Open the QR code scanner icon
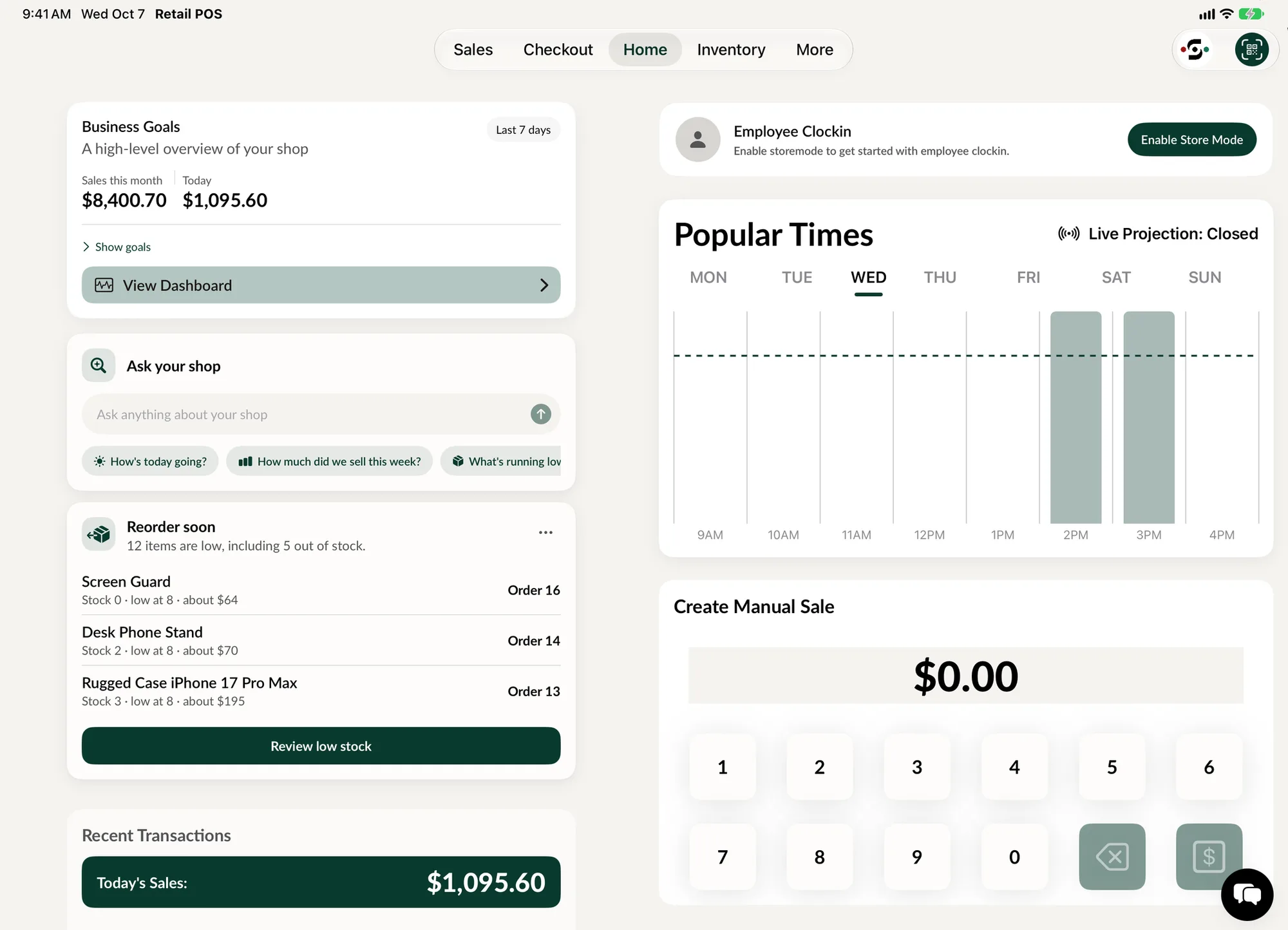 click(1251, 50)
